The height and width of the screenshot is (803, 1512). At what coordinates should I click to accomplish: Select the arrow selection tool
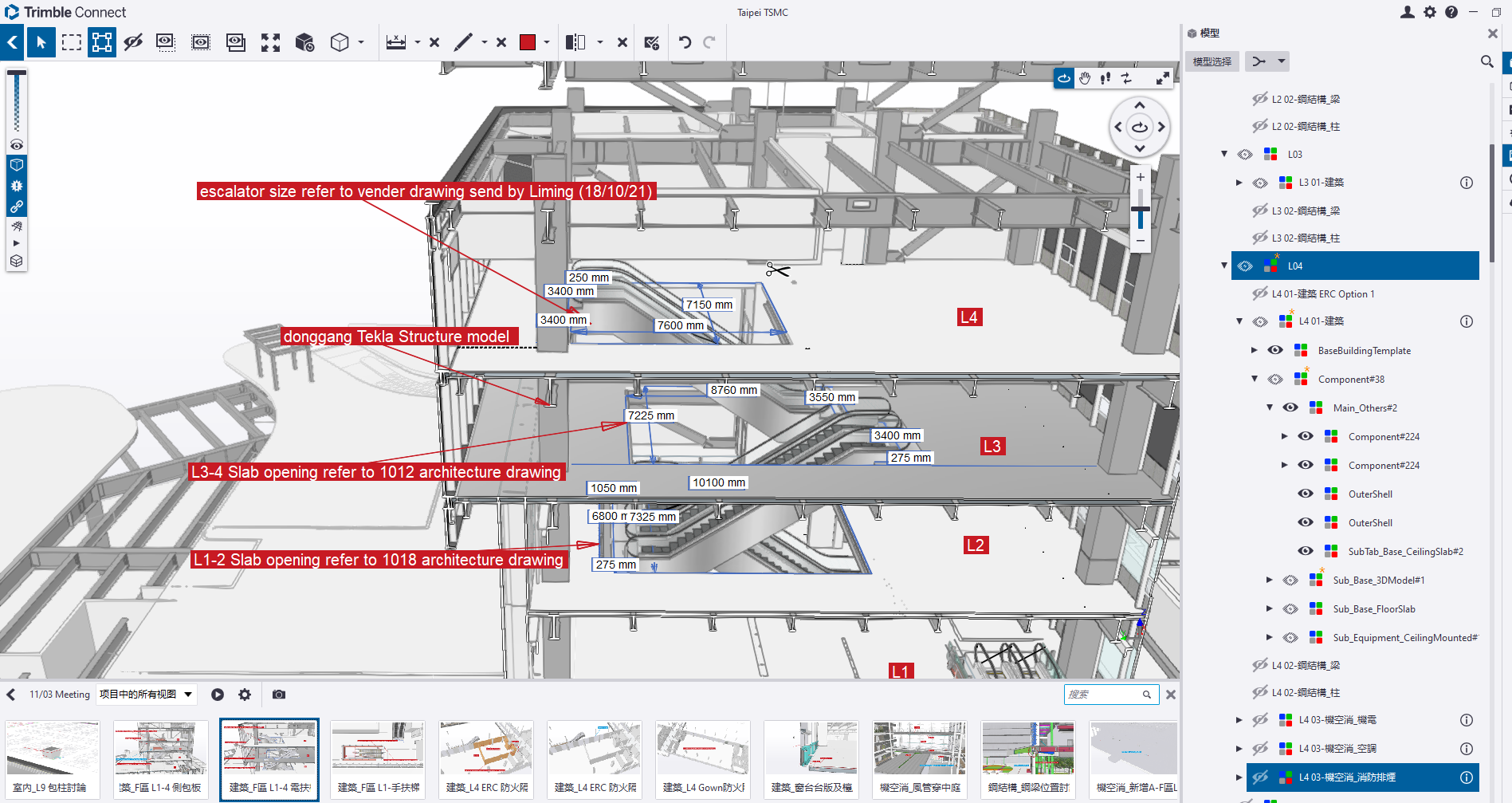(x=41, y=42)
